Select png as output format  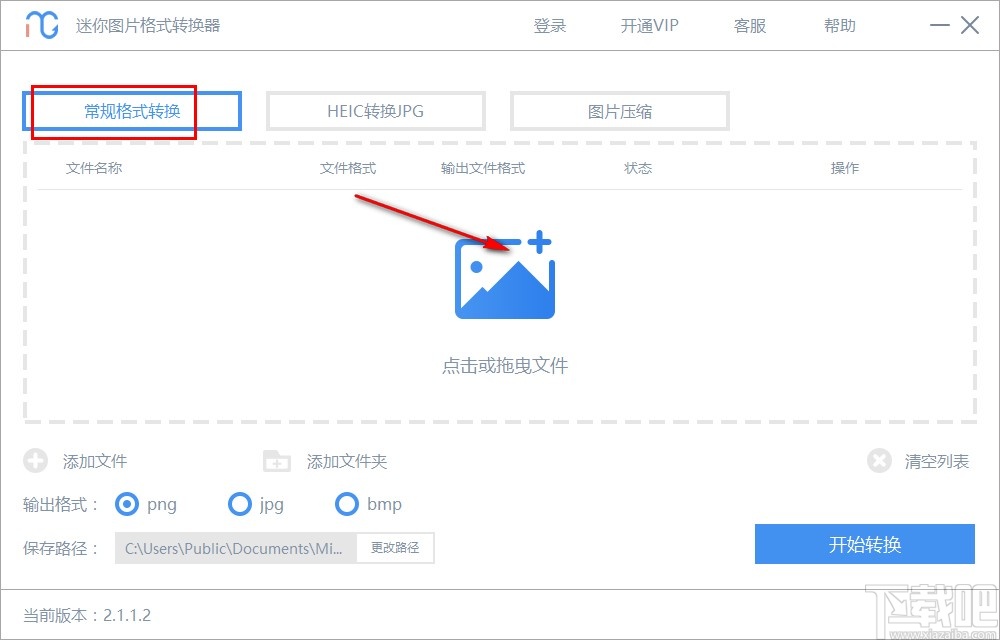click(x=127, y=504)
